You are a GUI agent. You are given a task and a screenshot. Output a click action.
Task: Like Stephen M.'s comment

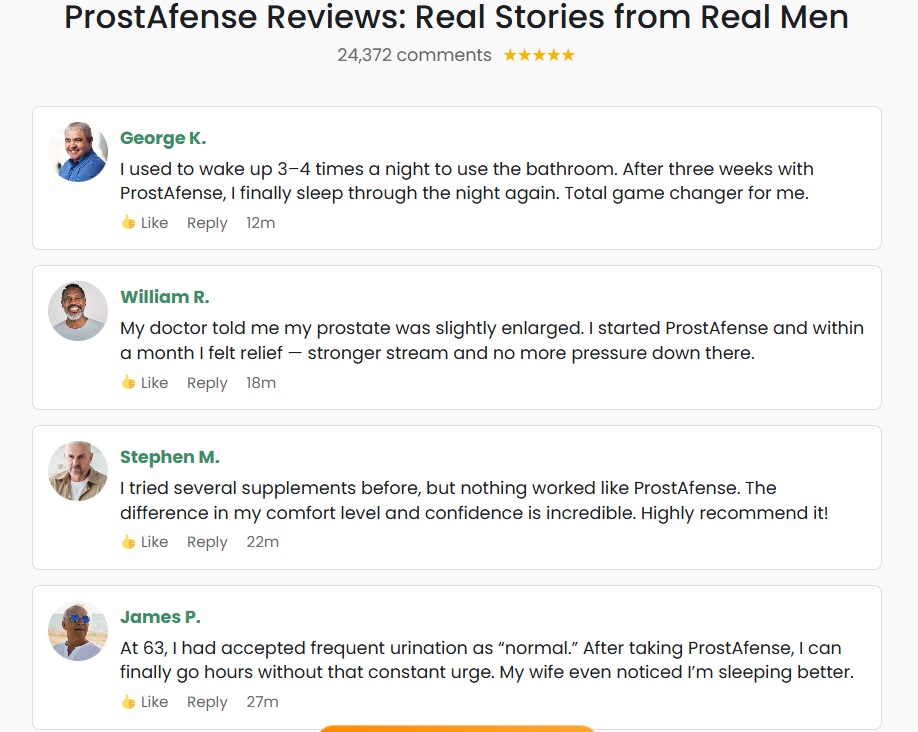coord(145,542)
